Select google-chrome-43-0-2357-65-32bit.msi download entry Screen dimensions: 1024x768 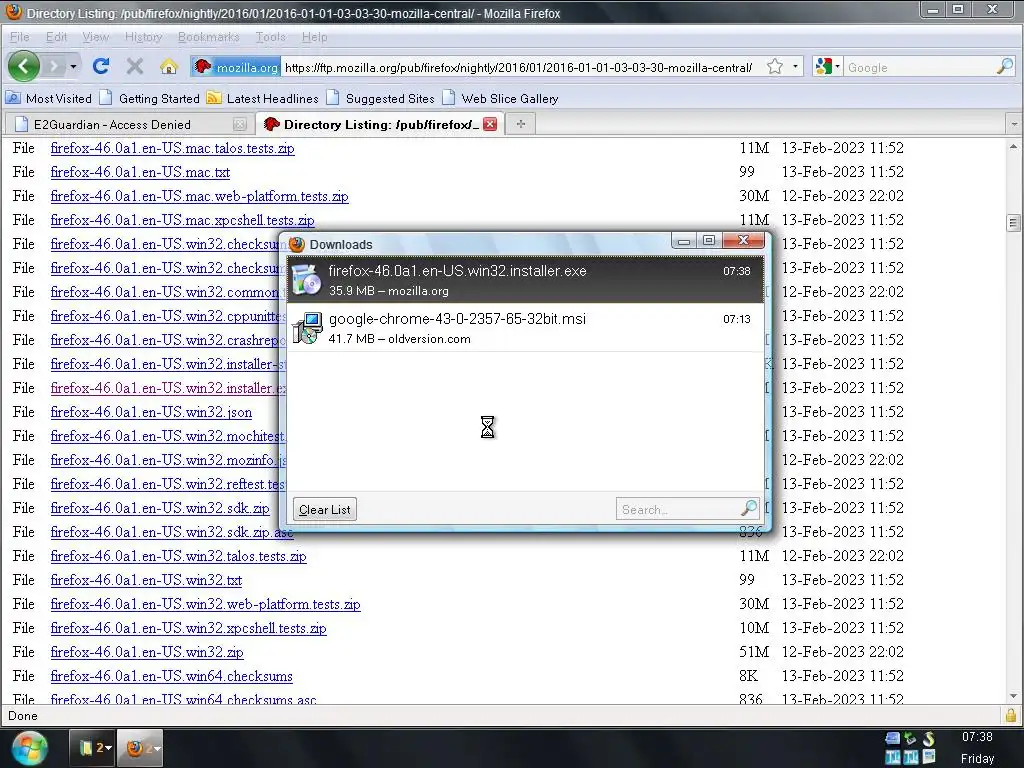[x=525, y=328]
